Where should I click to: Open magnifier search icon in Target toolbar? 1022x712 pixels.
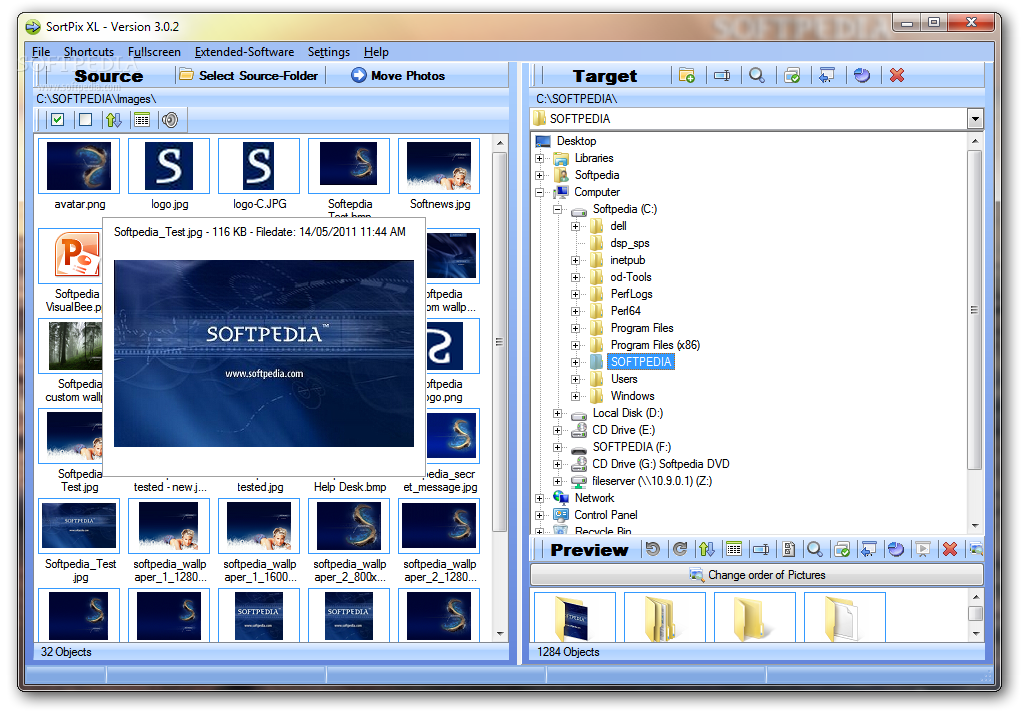[757, 76]
